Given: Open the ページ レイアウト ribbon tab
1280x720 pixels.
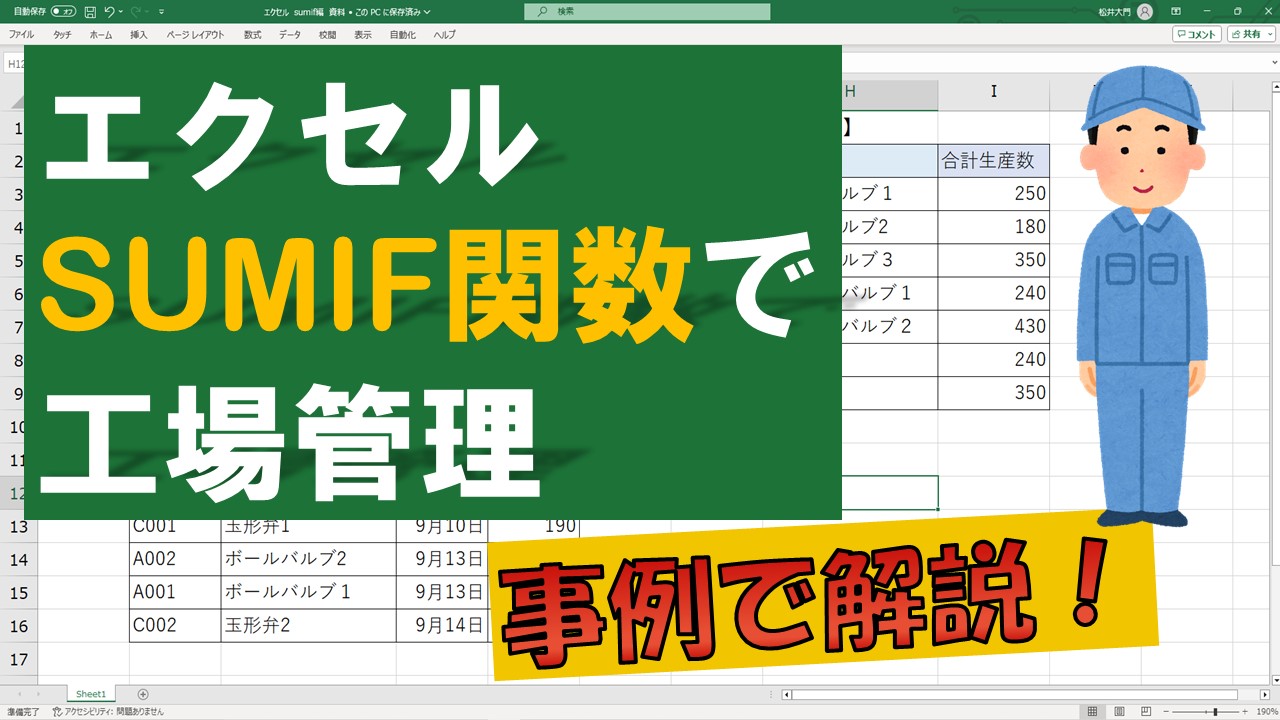Looking at the screenshot, I should (x=196, y=34).
